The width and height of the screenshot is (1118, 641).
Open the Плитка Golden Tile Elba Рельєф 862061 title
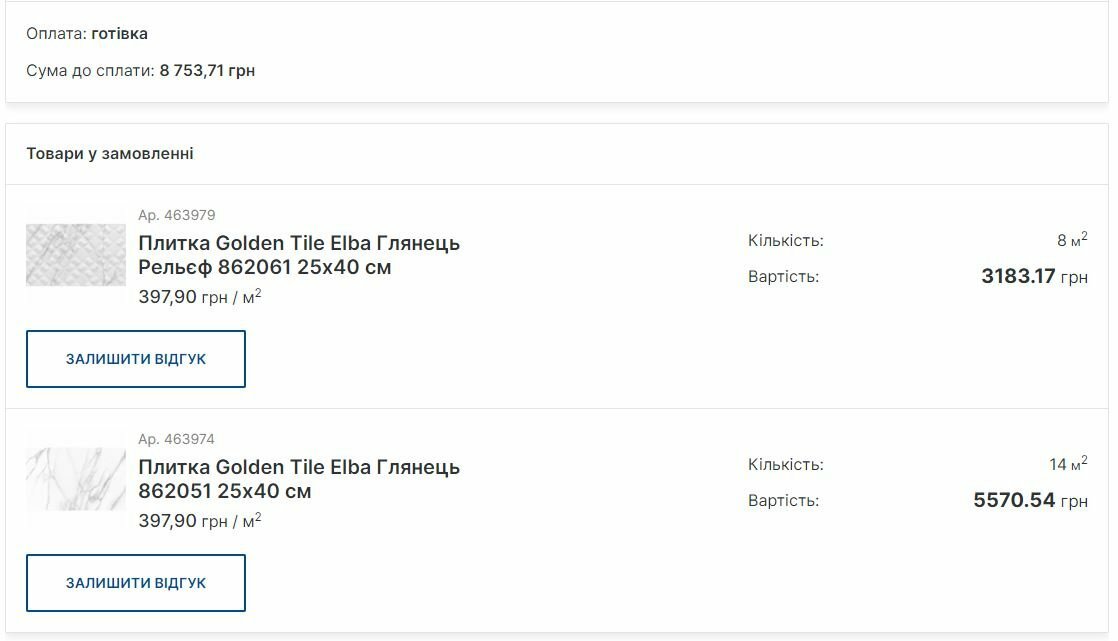tap(299, 255)
